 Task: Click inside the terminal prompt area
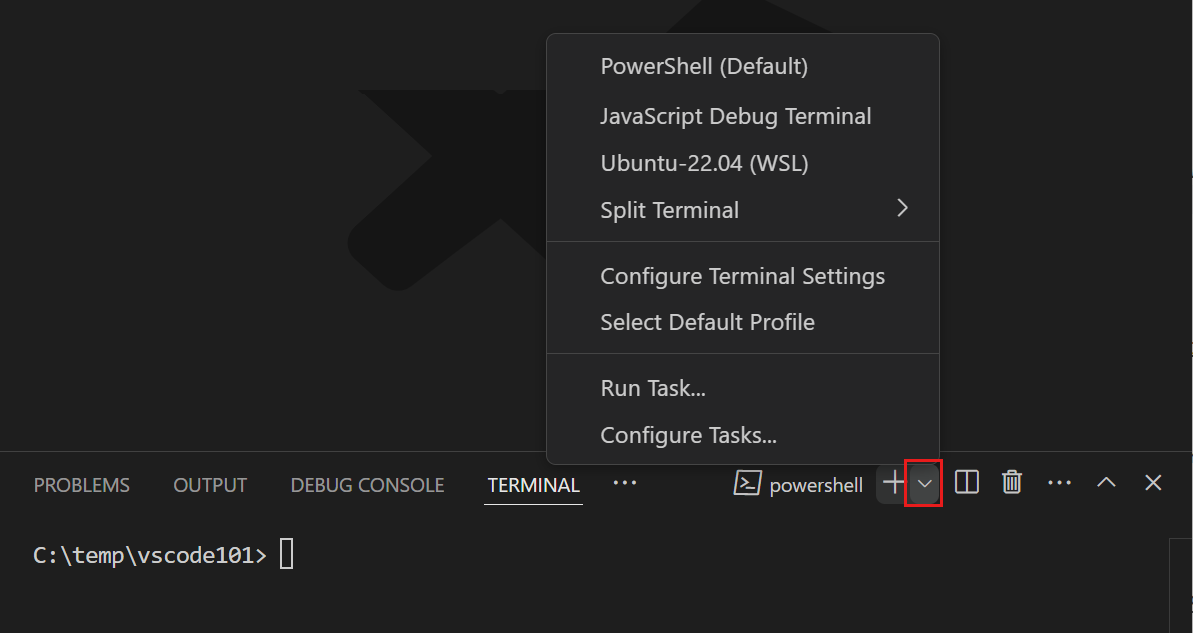coord(284,553)
